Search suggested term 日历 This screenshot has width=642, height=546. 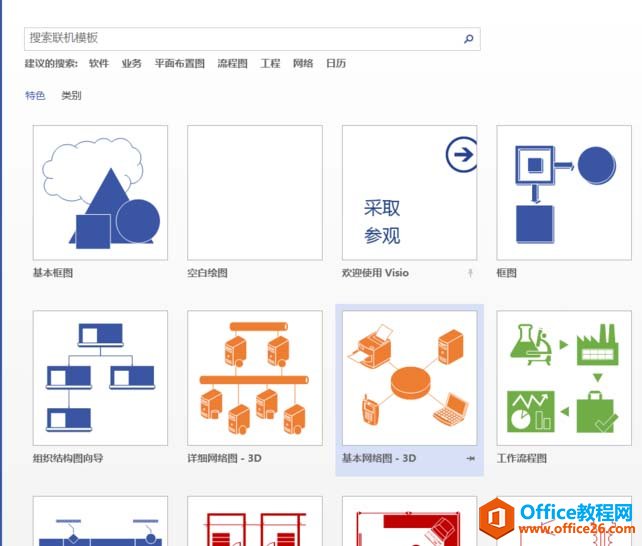pos(336,63)
